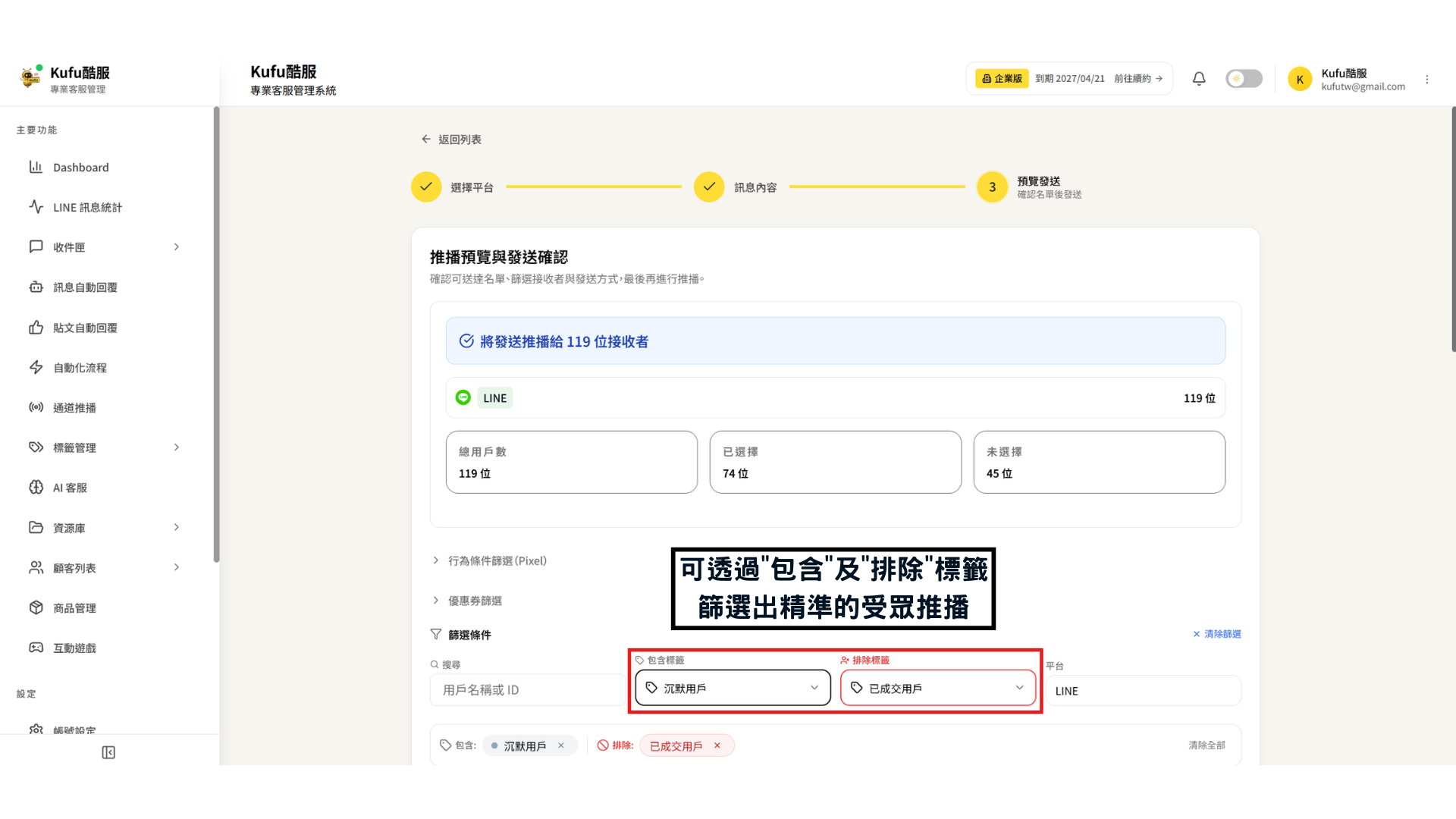This screenshot has height=819, width=1456.
Task: Click step 3 預覽發送 circle
Action: point(992,187)
